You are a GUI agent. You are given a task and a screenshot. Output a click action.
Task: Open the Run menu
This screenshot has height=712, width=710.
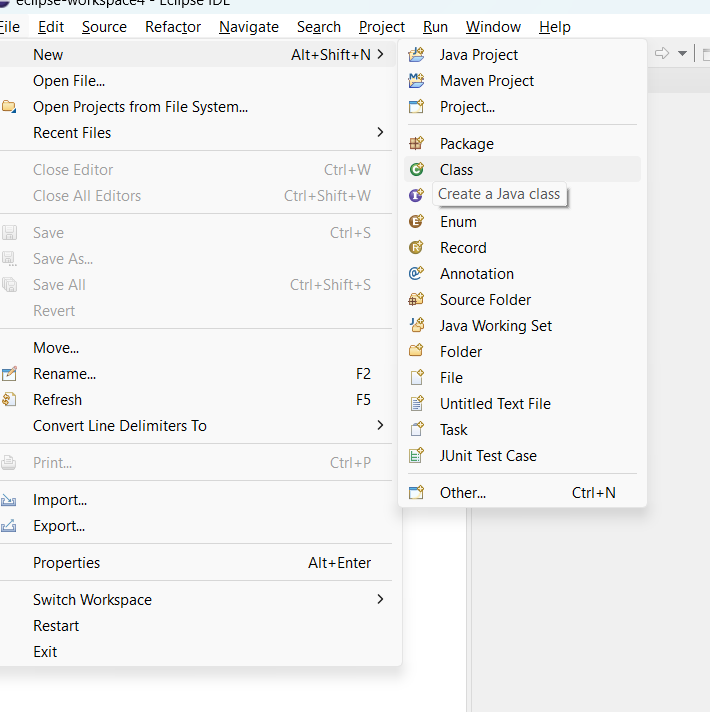point(435,27)
